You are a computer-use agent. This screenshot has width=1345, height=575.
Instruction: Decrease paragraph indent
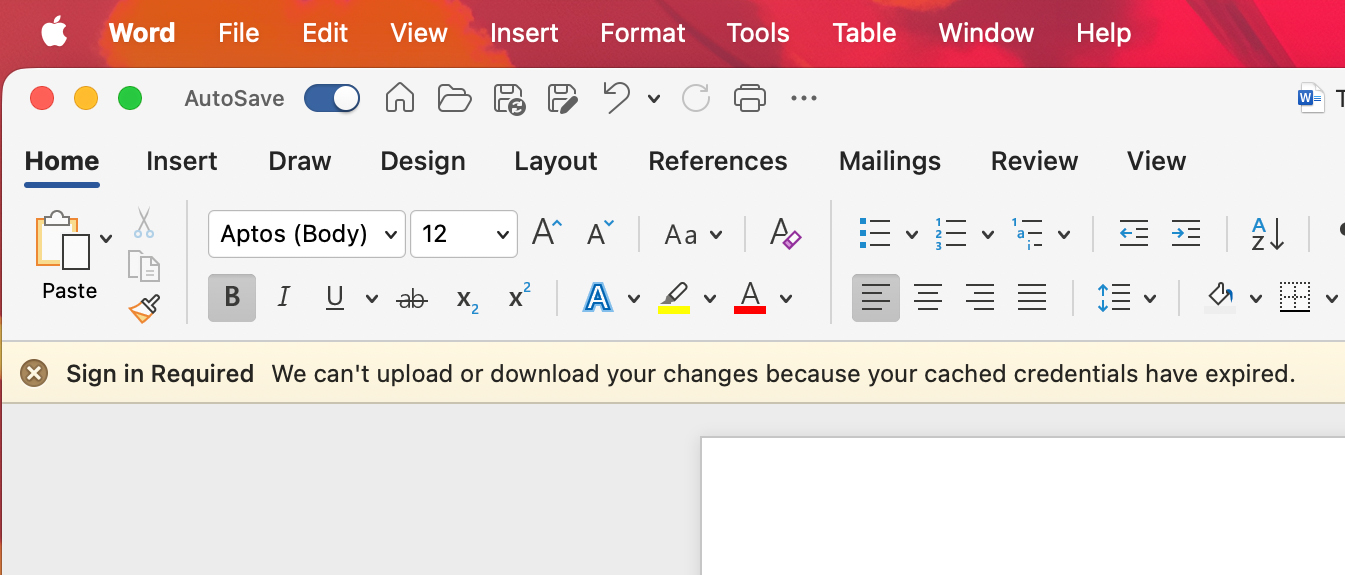(x=1133, y=234)
